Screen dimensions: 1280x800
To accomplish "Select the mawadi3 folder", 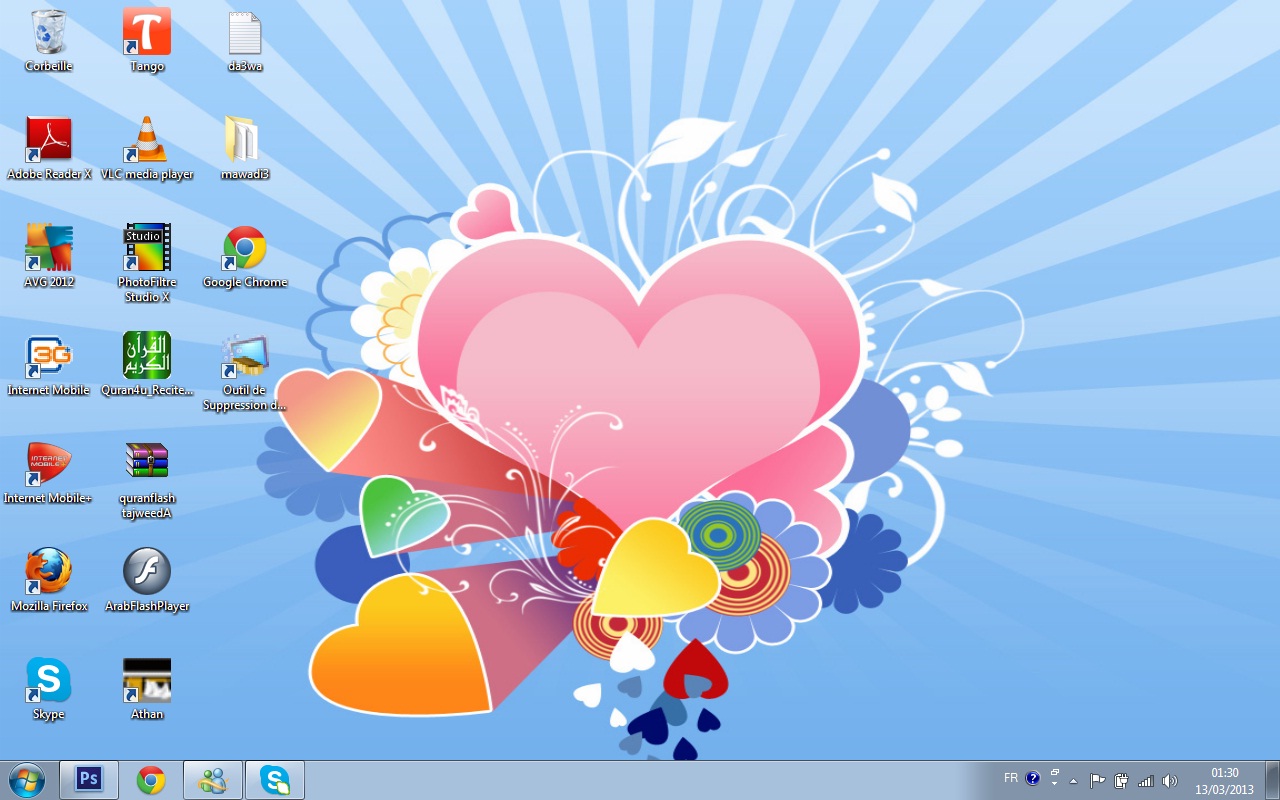I will pyautogui.click(x=245, y=148).
